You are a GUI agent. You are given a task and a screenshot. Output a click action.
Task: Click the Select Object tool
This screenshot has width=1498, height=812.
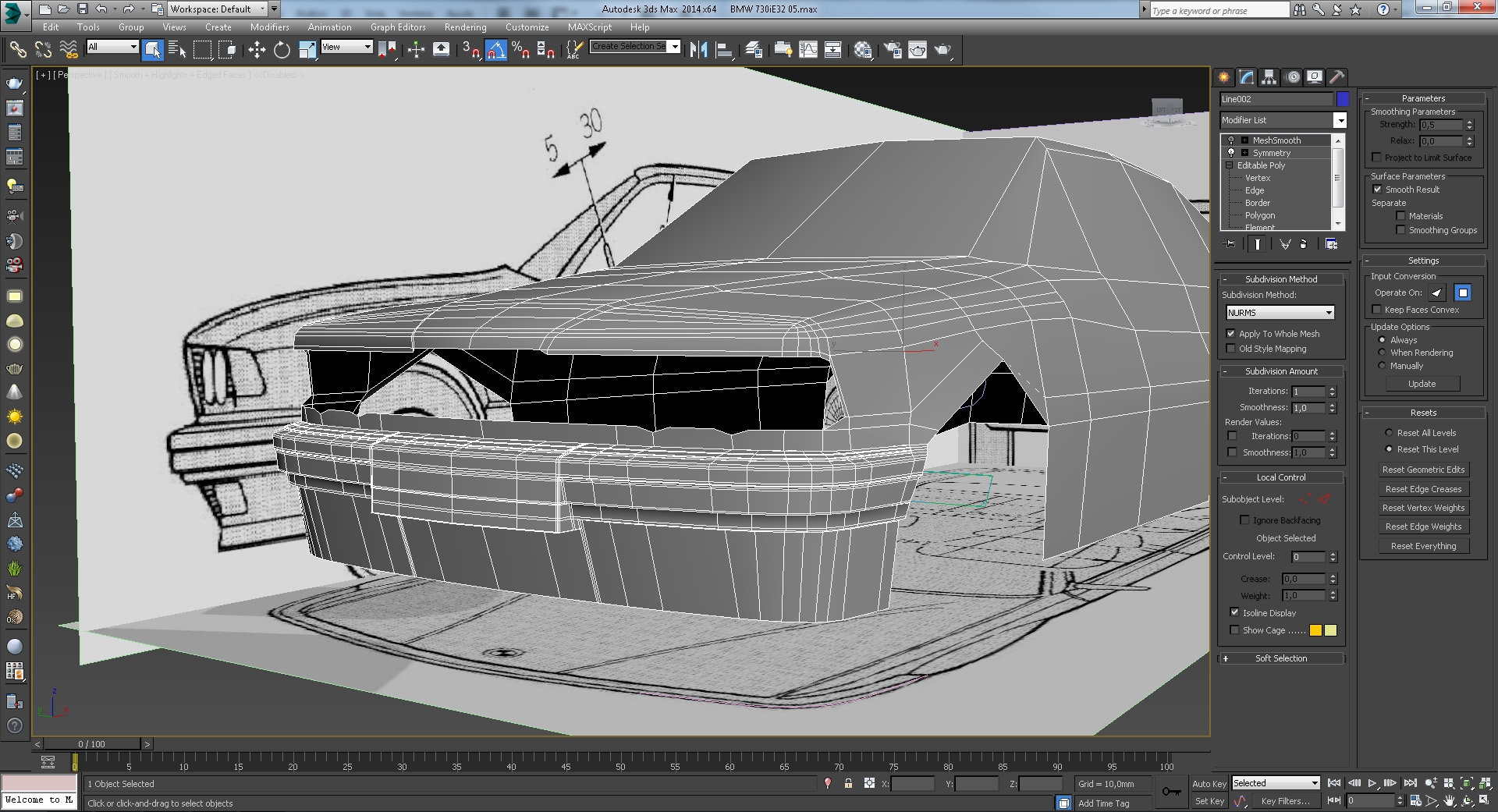[x=153, y=50]
